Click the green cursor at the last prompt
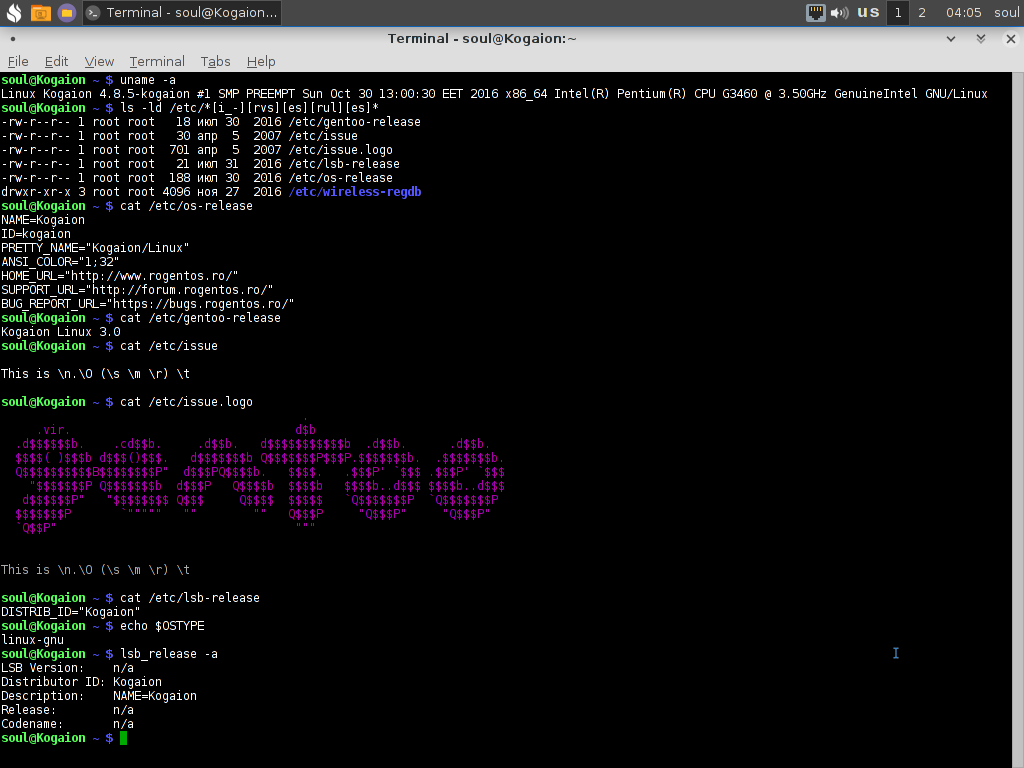Viewport: 1024px width, 768px height. pos(123,738)
